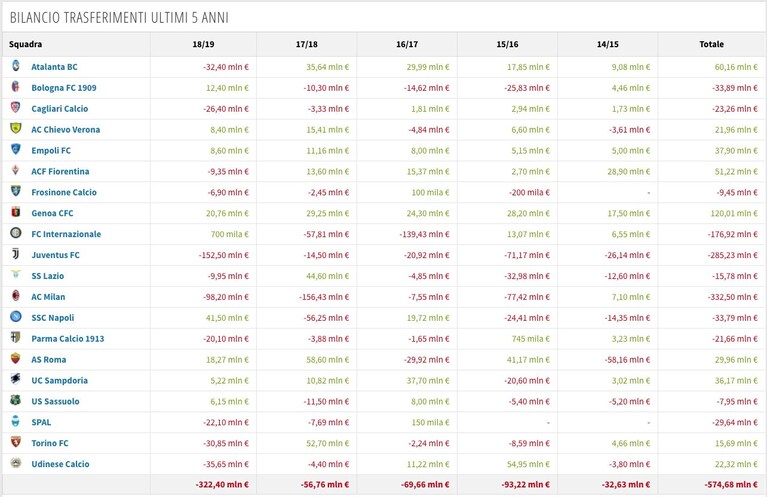Image resolution: width=767 pixels, height=497 pixels.
Task: Open the AC Milan team link
Action: tap(48, 297)
